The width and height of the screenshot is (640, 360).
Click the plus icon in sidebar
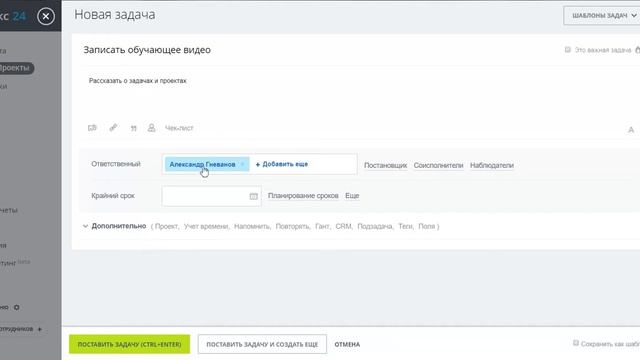[40, 329]
